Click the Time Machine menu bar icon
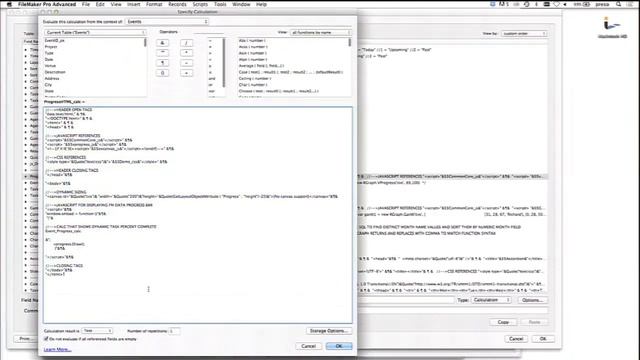The height and width of the screenshot is (360, 640). 527,4
